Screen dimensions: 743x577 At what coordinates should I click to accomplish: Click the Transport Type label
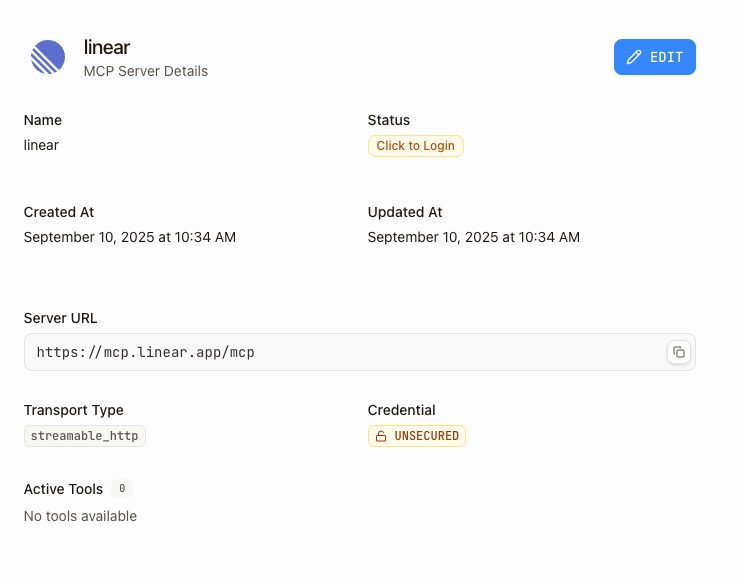click(74, 410)
